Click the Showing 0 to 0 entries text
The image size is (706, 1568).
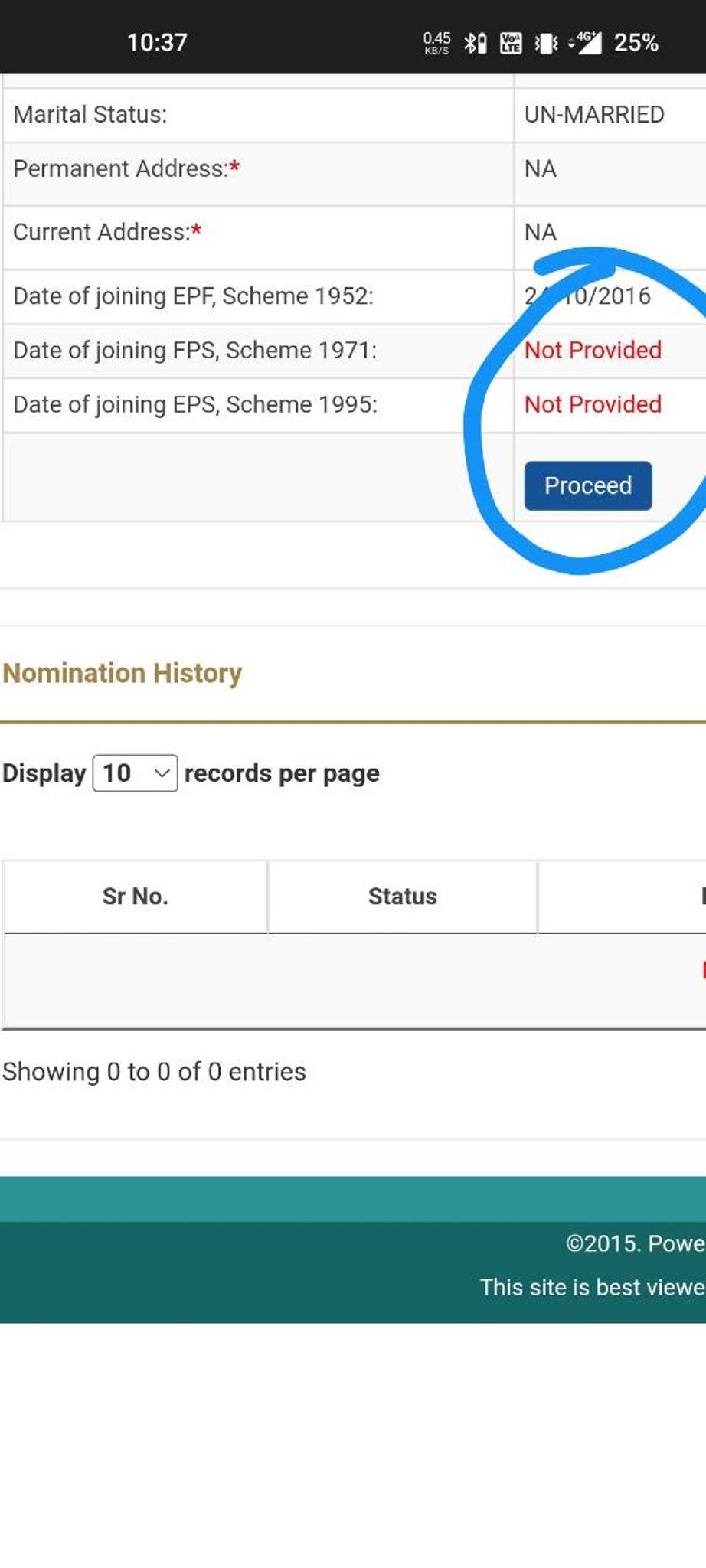(x=154, y=1072)
